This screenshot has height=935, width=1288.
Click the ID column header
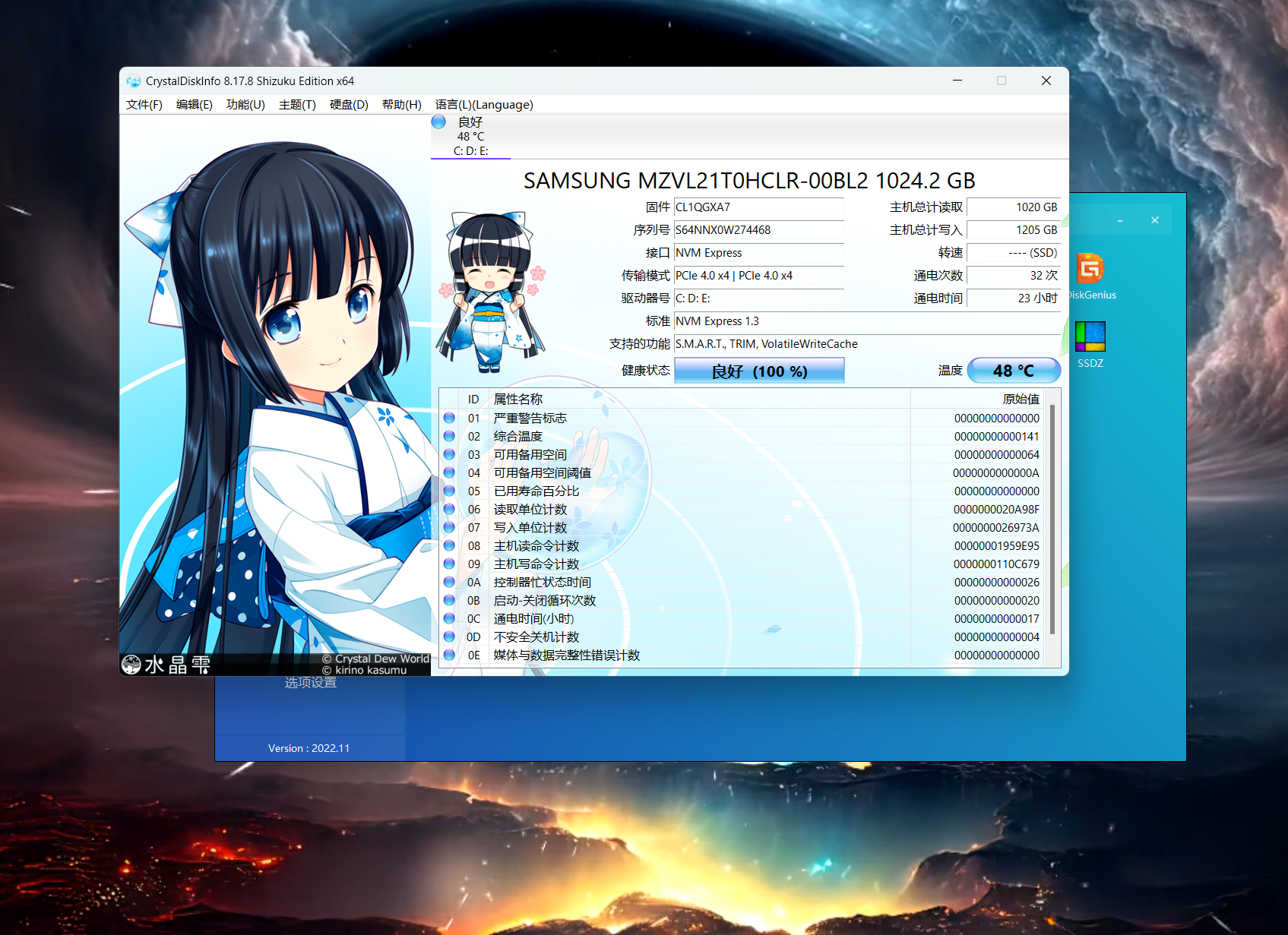point(473,399)
